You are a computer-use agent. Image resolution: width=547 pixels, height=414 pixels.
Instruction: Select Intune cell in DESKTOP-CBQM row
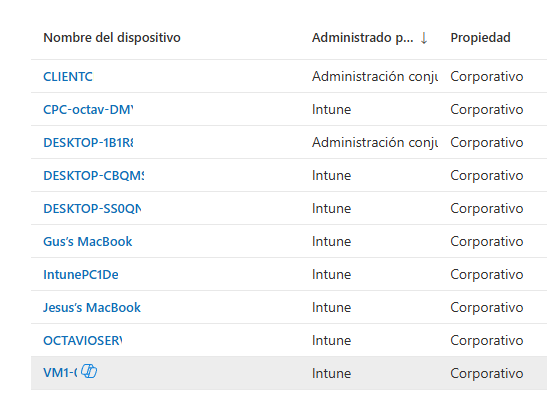click(x=331, y=175)
